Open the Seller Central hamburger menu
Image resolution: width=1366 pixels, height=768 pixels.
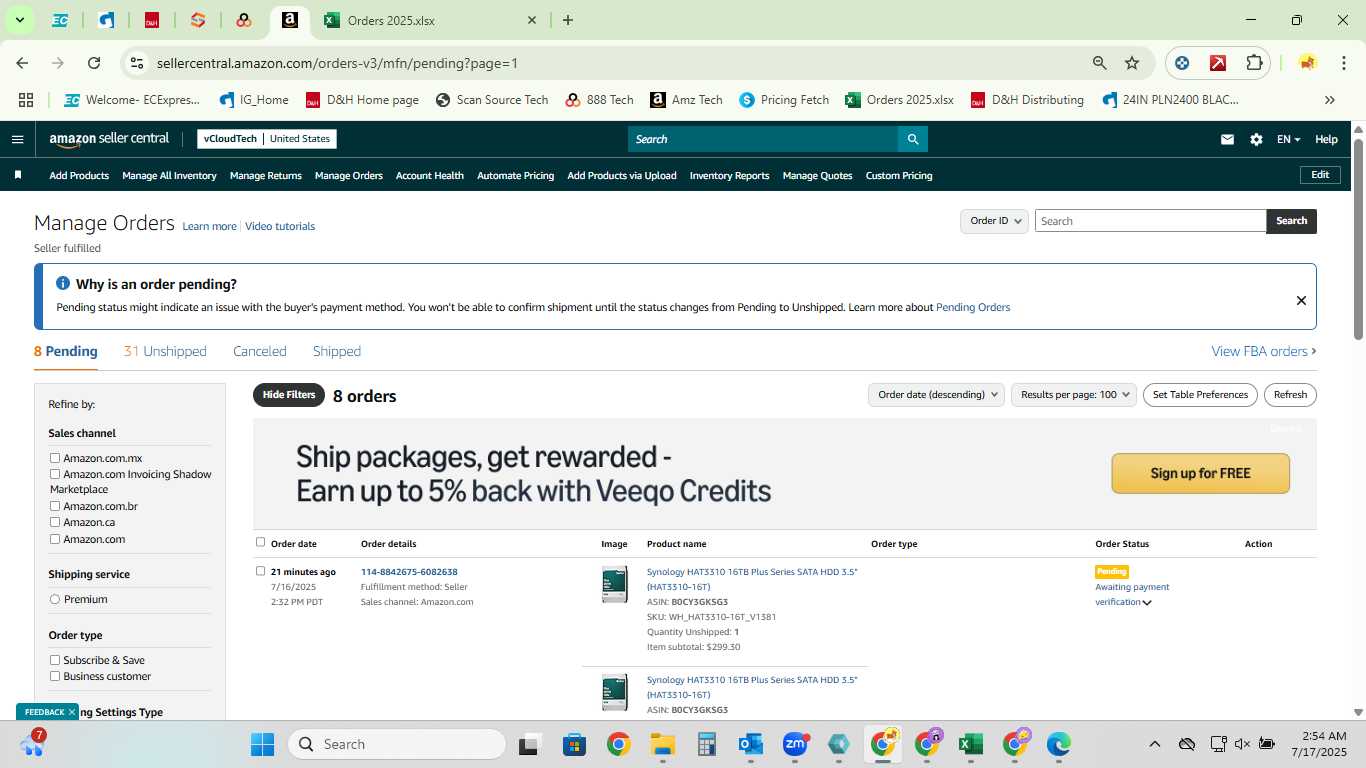pyautogui.click(x=17, y=139)
